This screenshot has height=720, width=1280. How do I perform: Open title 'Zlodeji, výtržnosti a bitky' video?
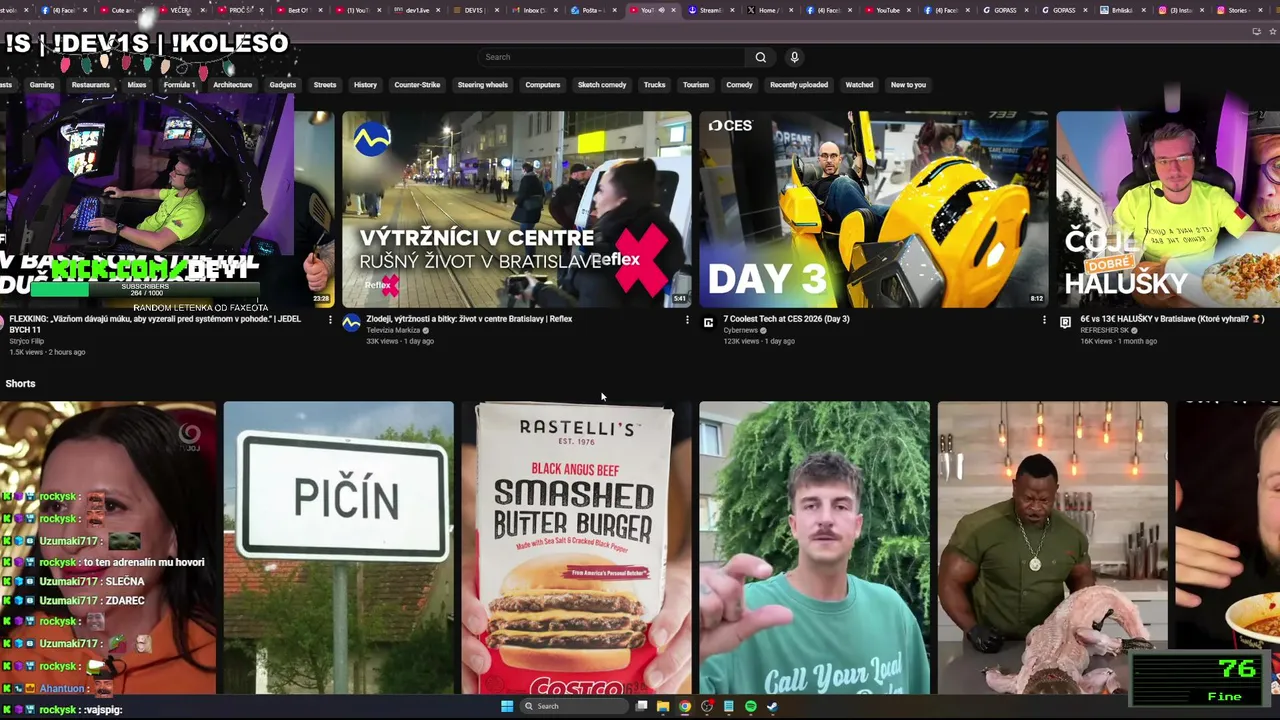click(x=469, y=319)
